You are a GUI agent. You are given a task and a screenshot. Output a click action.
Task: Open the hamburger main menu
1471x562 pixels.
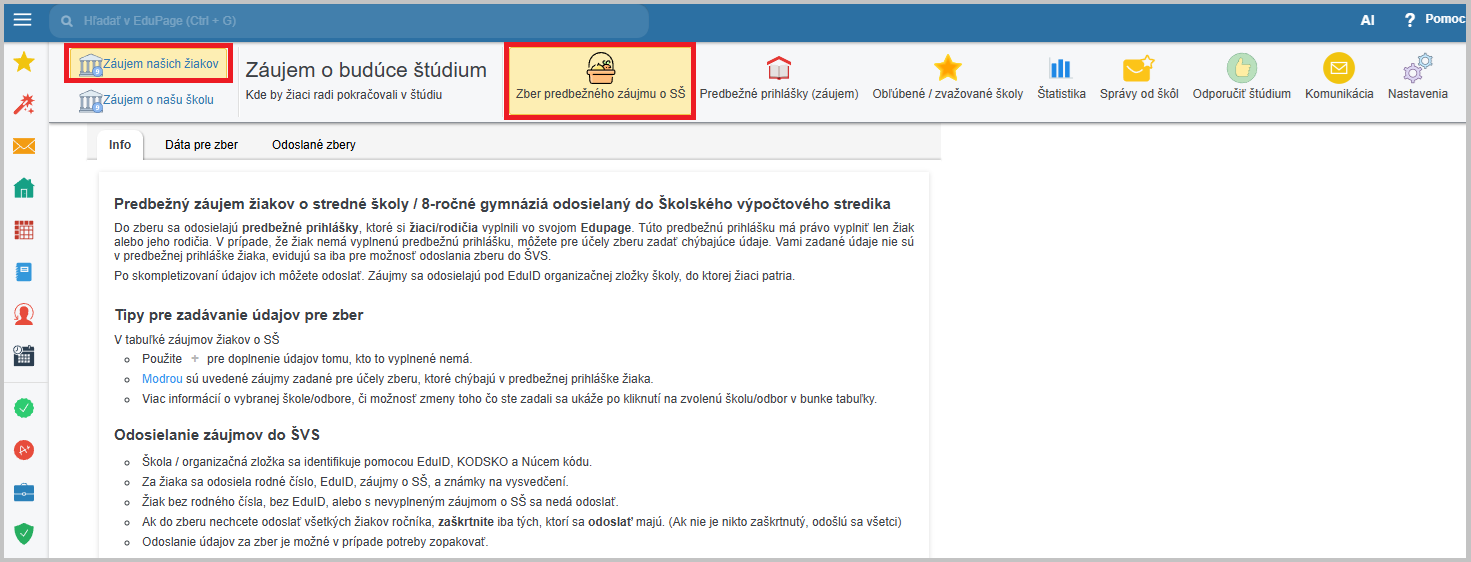22,20
